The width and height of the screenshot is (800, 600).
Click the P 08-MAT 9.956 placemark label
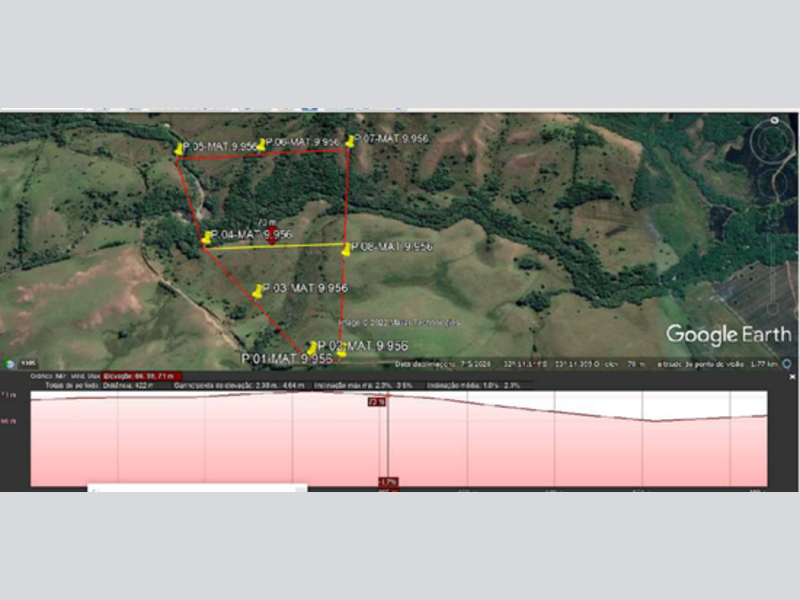(x=392, y=247)
